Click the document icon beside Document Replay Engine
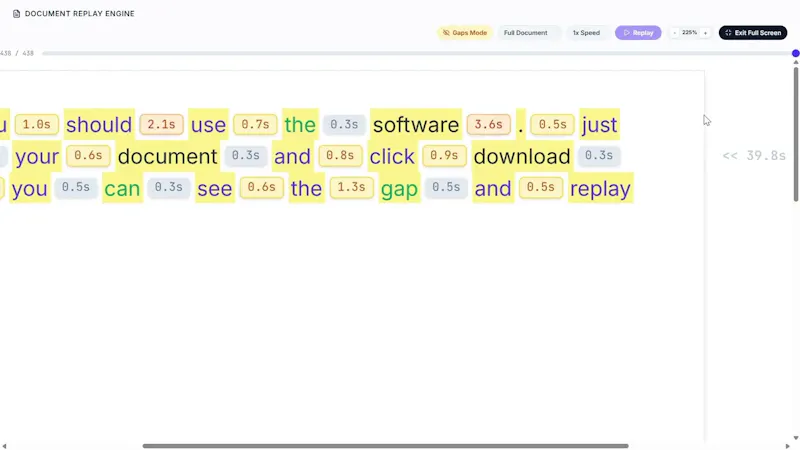Screen dimensions: 800x450 click(16, 14)
